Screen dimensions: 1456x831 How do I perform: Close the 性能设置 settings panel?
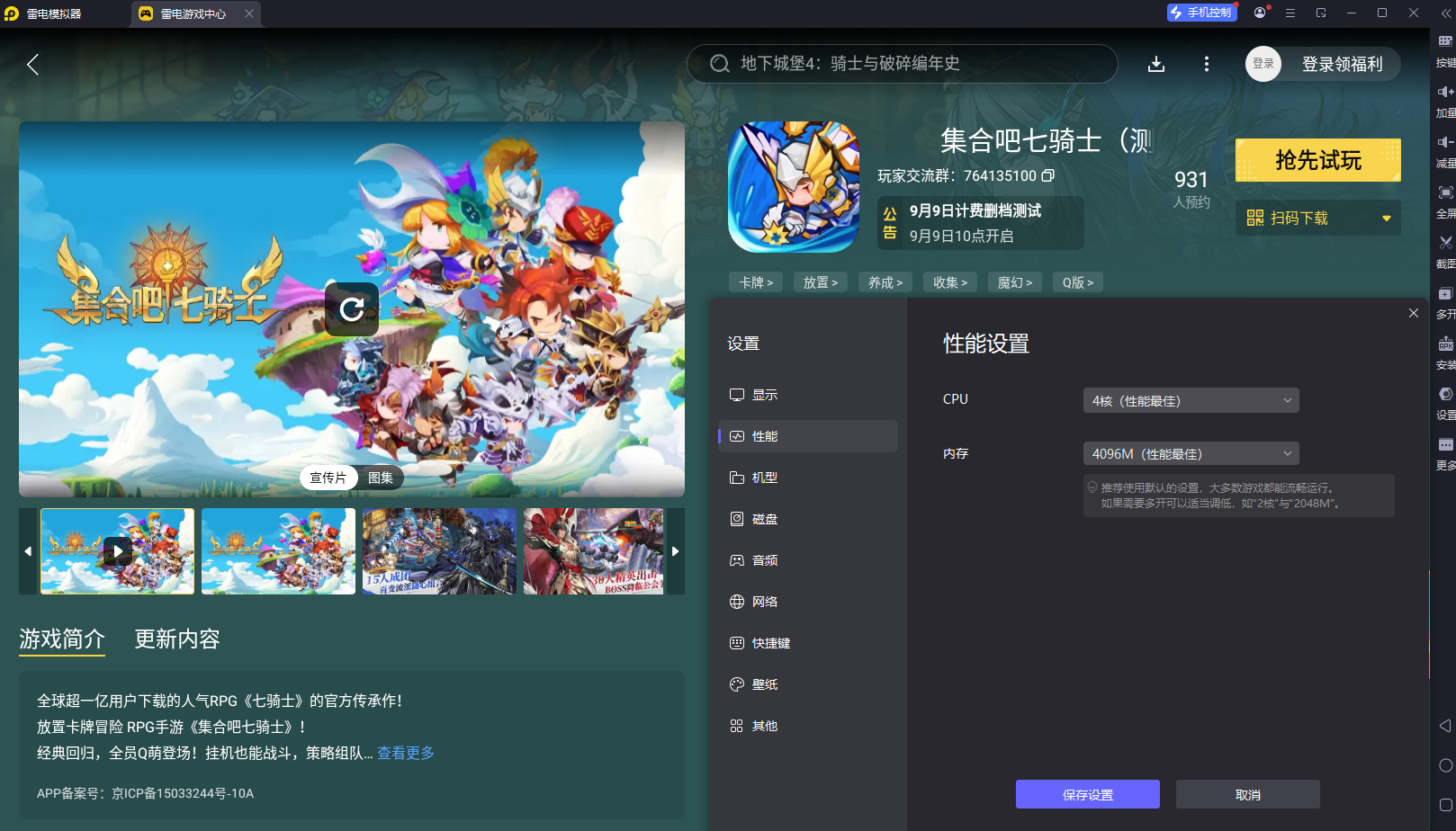1414,313
